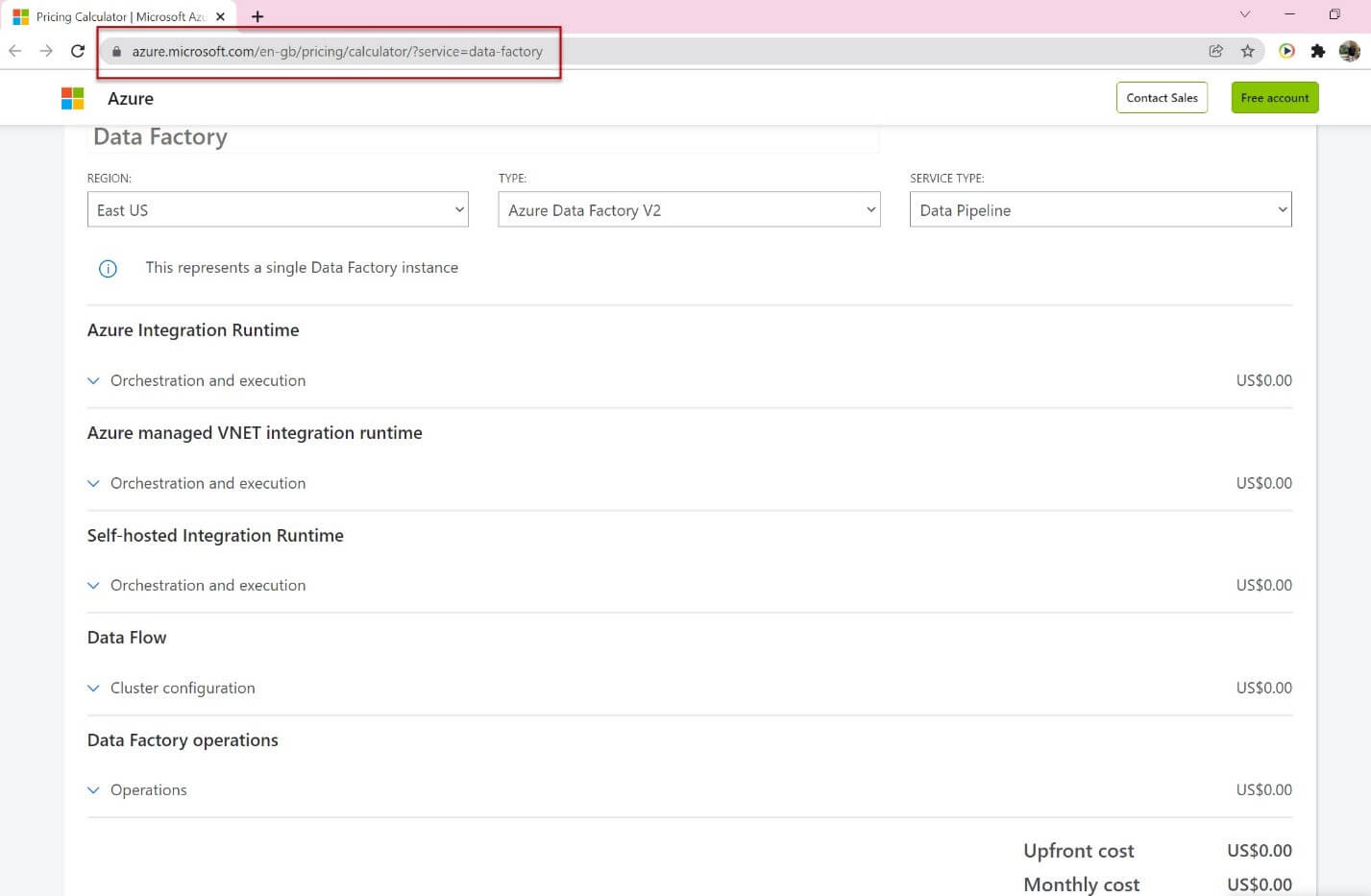This screenshot has width=1371, height=896.
Task: Bookmark this page with star icon
Action: pyautogui.click(x=1247, y=51)
